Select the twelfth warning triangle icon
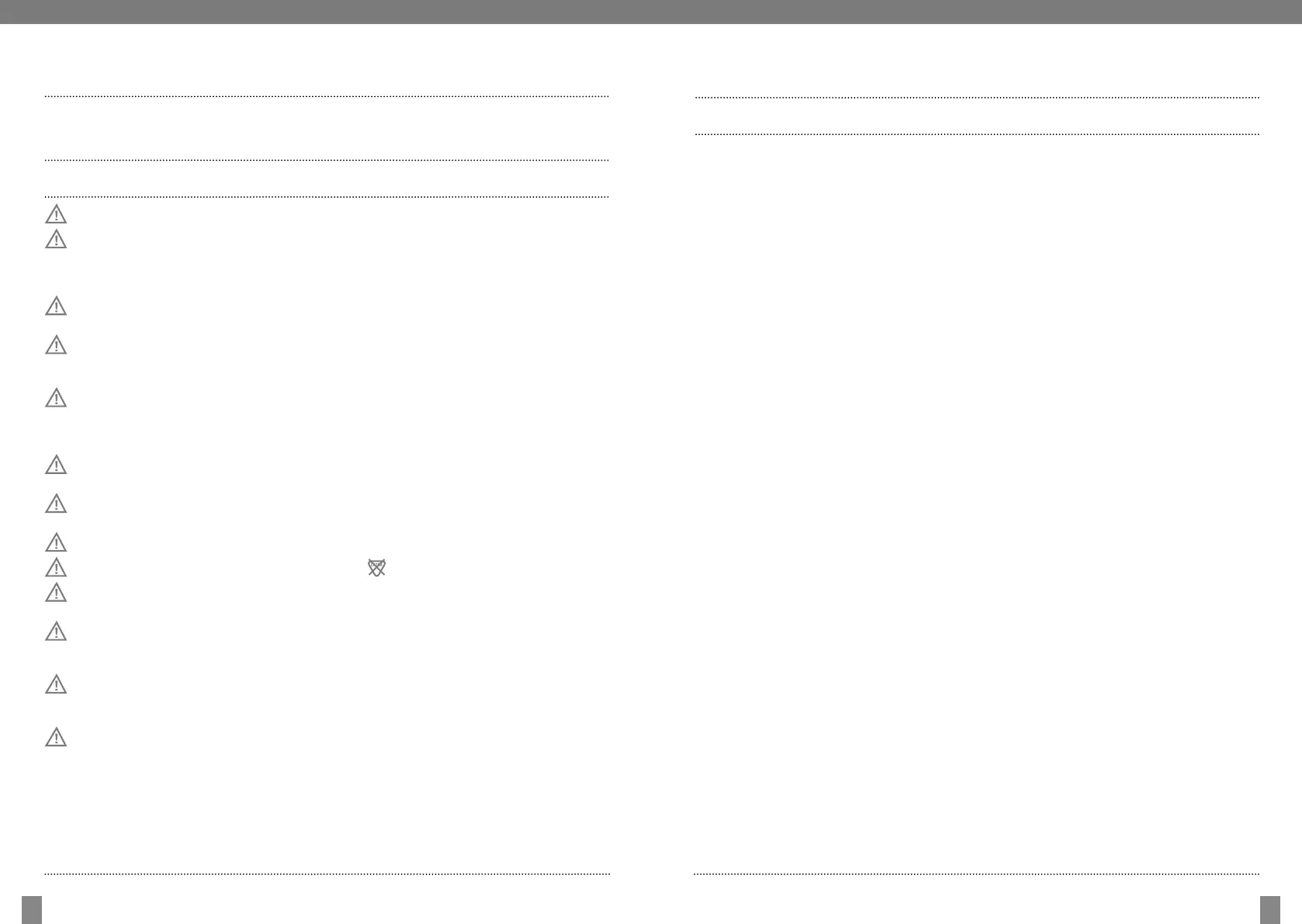Viewport: 1302px width, 924px height. (56, 684)
